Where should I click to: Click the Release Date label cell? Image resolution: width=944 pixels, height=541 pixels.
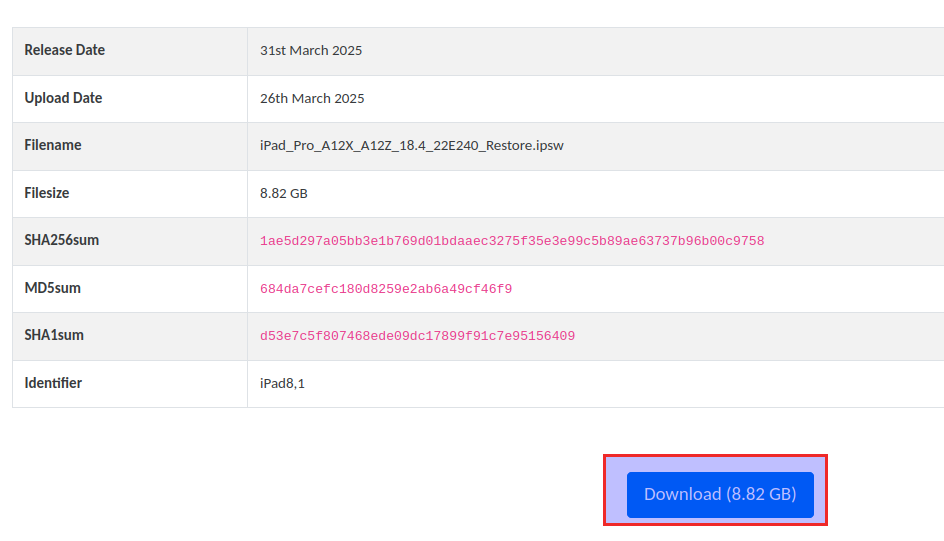[x=65, y=50]
